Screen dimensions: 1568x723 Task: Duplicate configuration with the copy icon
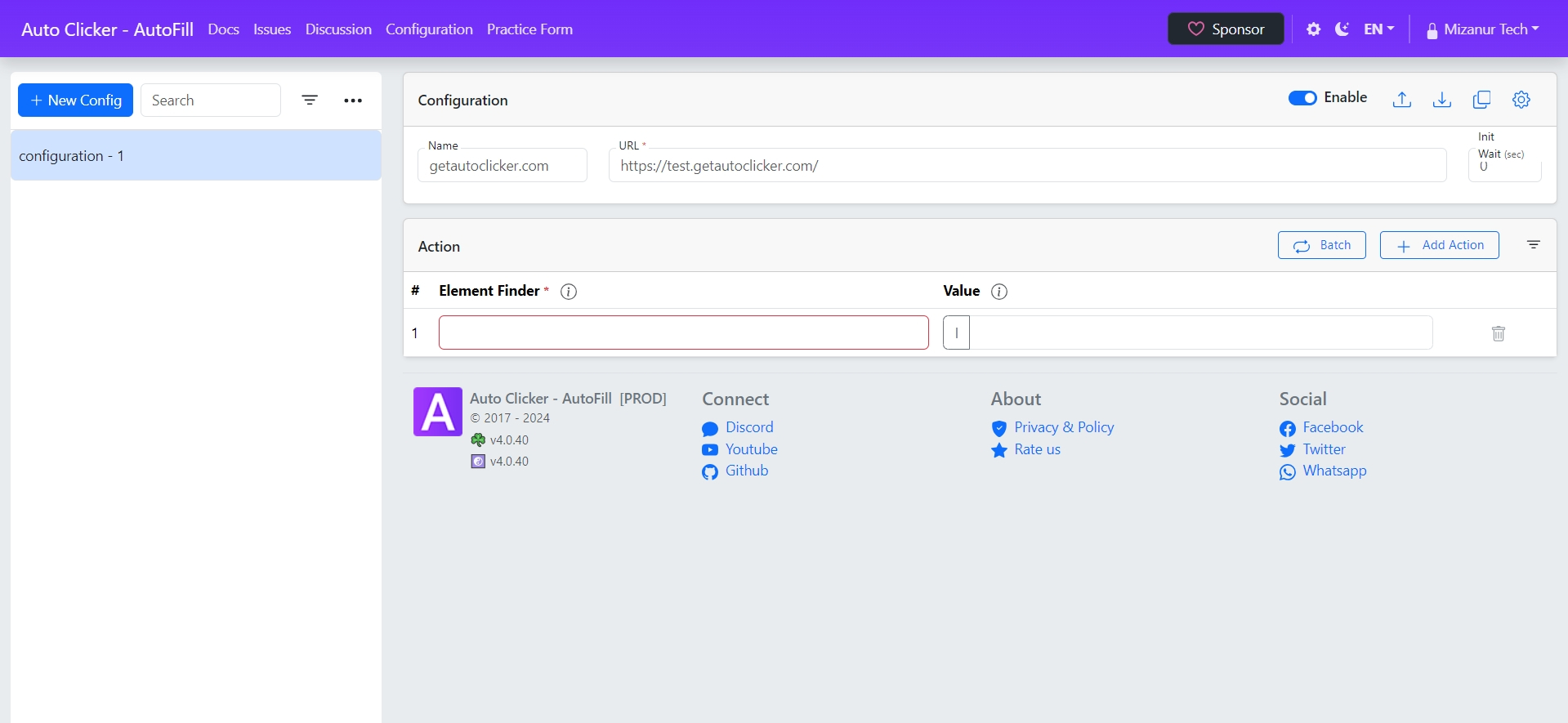click(x=1481, y=100)
